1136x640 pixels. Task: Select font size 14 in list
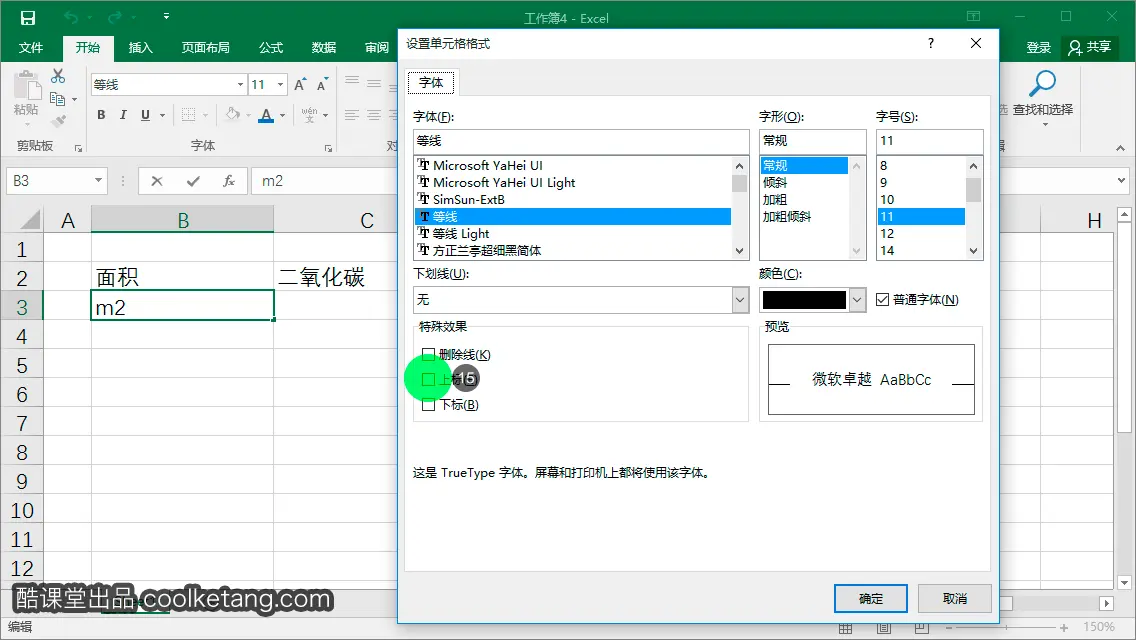pos(887,251)
